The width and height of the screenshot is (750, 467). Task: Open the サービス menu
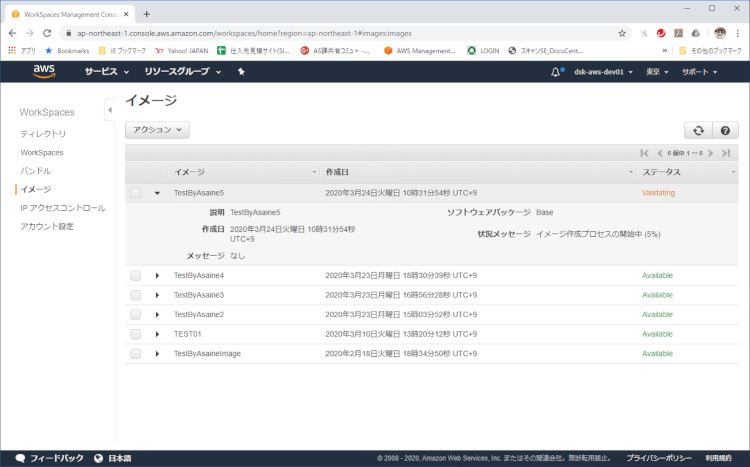tap(106, 72)
